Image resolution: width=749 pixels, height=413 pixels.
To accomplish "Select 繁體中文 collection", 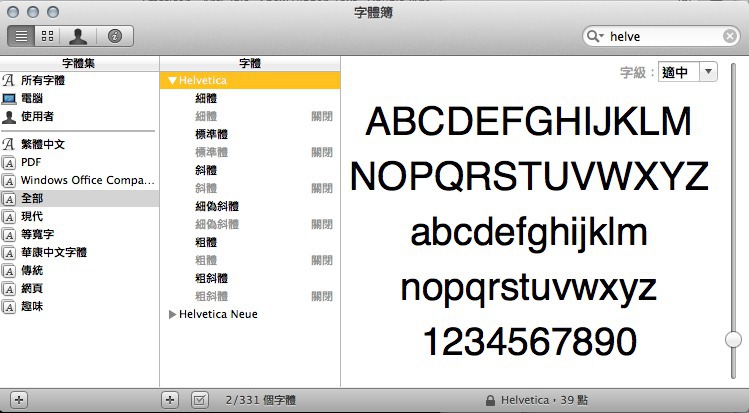I will (79, 144).
